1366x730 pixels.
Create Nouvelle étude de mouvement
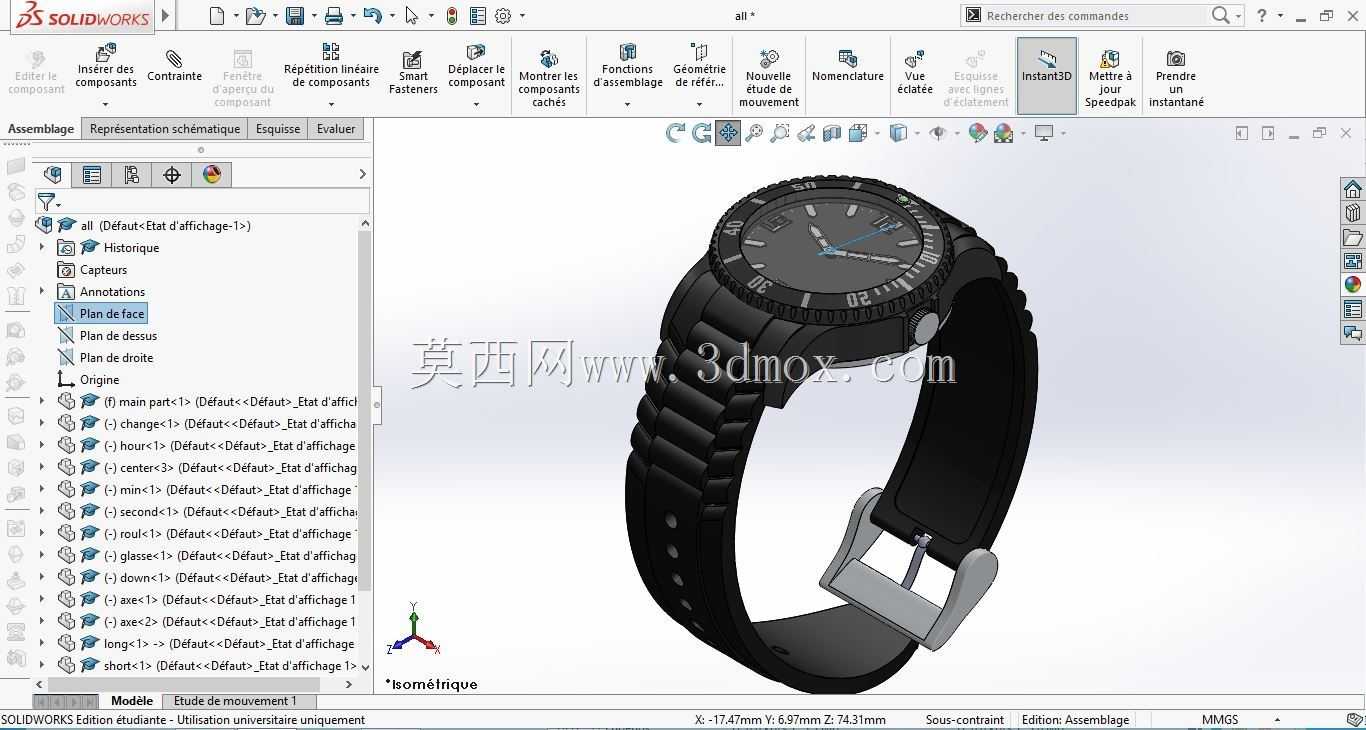click(x=768, y=78)
